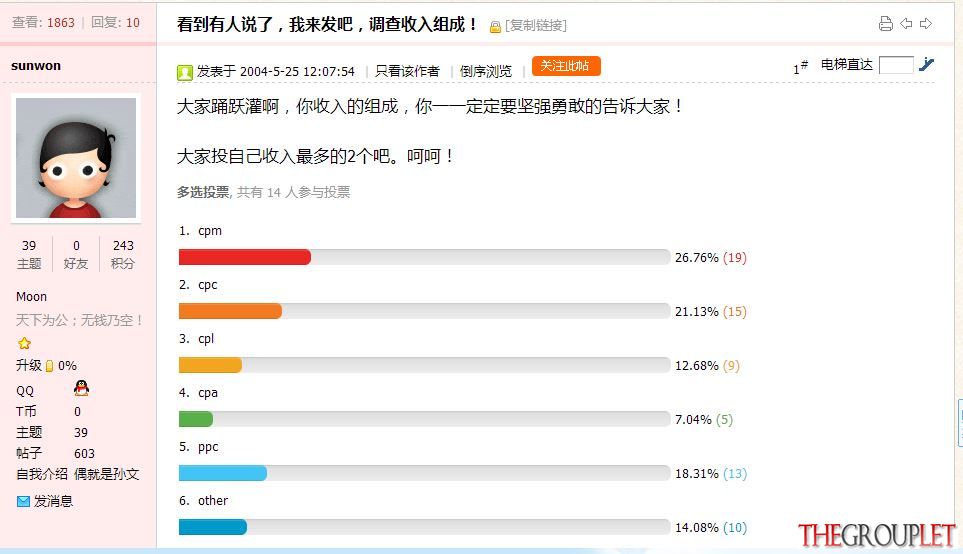Viewport: 963px width, 554px height.
Task: Click the elevator jump icon
Action: coord(926,64)
